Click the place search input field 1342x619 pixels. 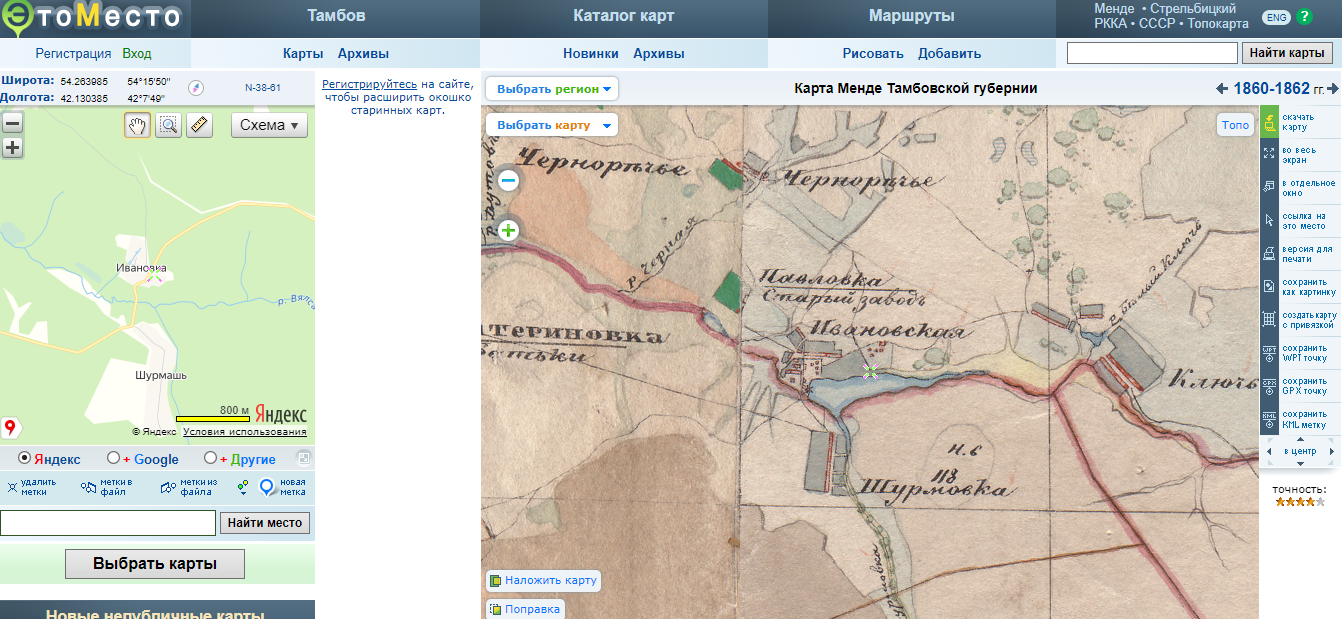point(108,523)
